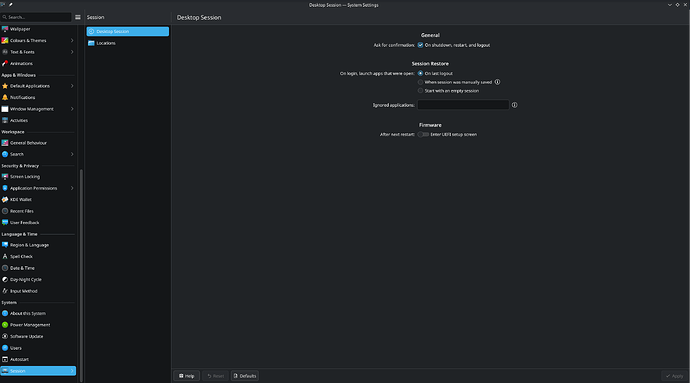Screen dimensions: 690x383
Task: Open Screen Locking icon
Action: click(5, 177)
